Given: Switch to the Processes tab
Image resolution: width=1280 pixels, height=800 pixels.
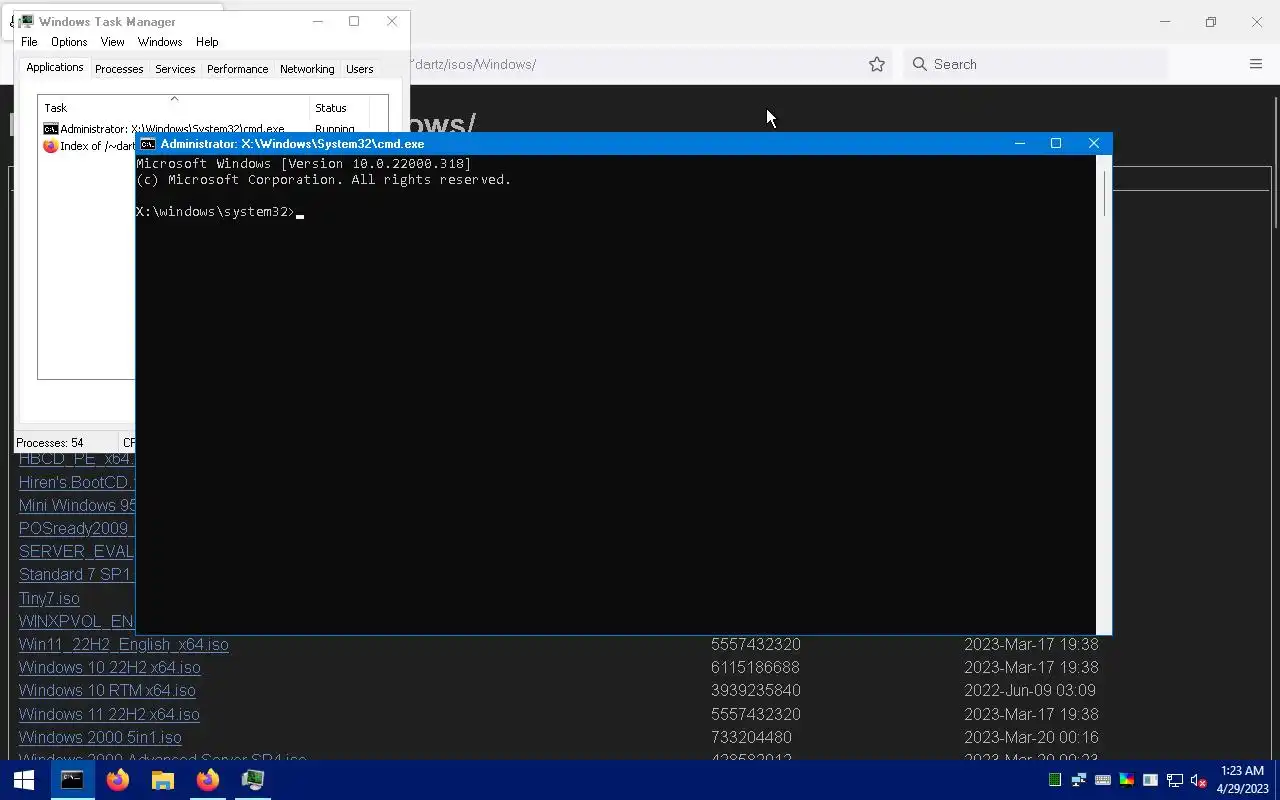Looking at the screenshot, I should [119, 69].
